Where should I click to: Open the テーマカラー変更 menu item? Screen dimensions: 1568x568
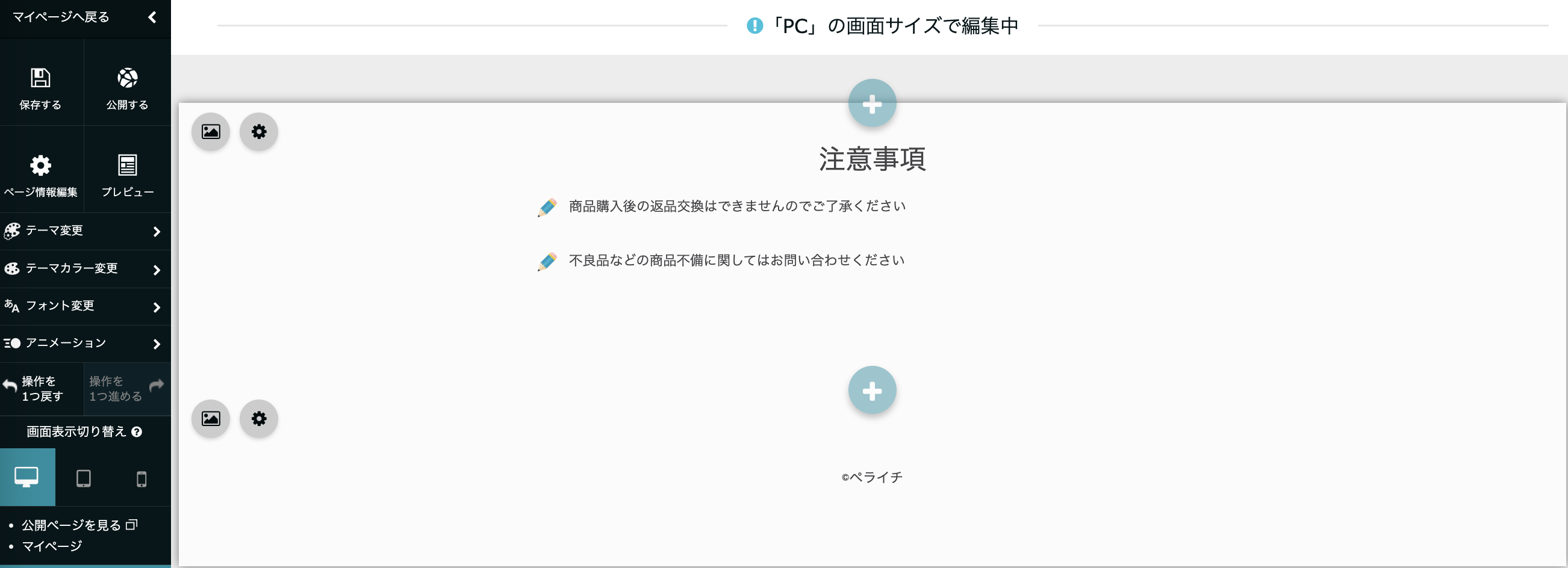[x=86, y=269]
